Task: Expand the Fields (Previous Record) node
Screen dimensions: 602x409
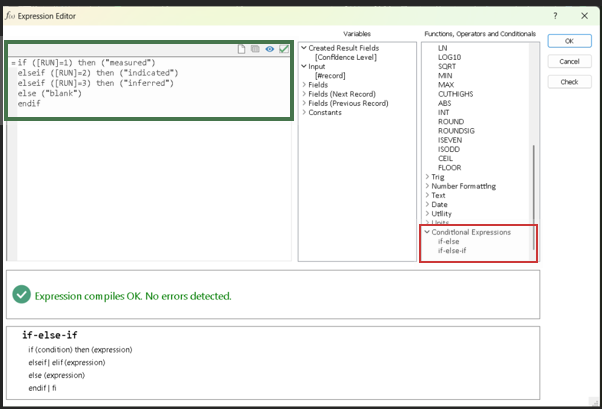Action: coord(304,103)
